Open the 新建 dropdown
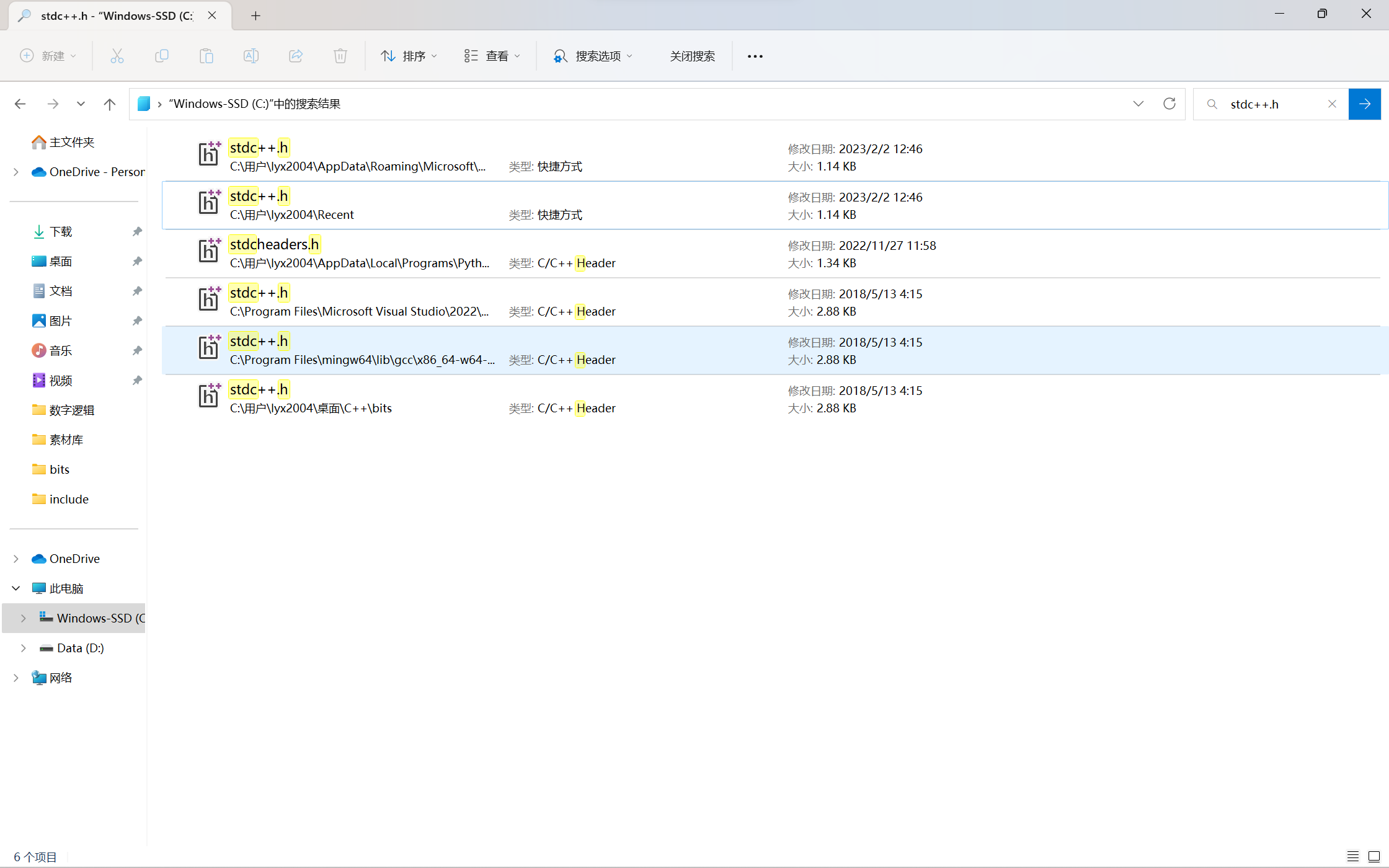This screenshot has height=868, width=1389. pyautogui.click(x=48, y=56)
